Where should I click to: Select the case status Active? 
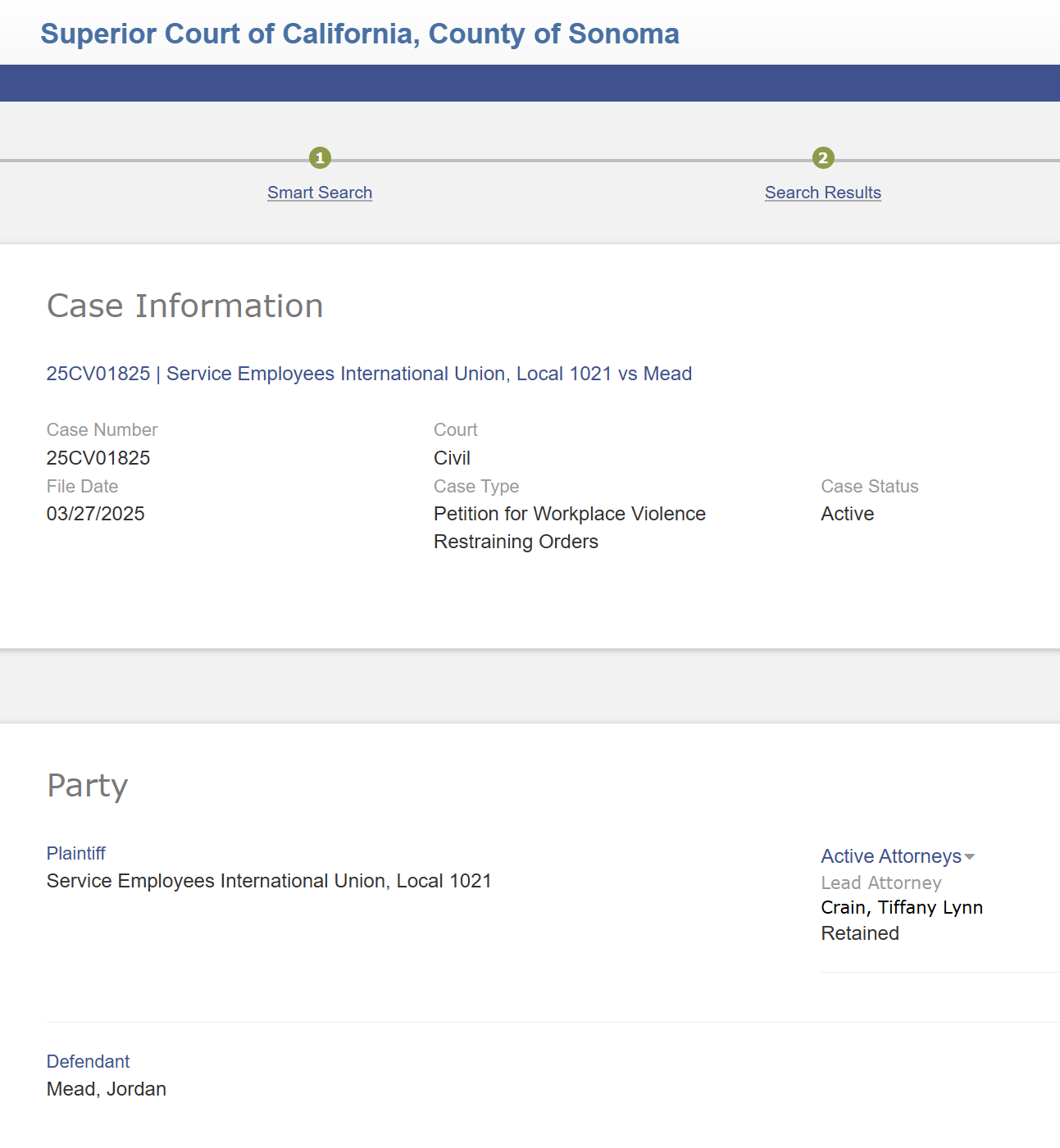(x=848, y=514)
